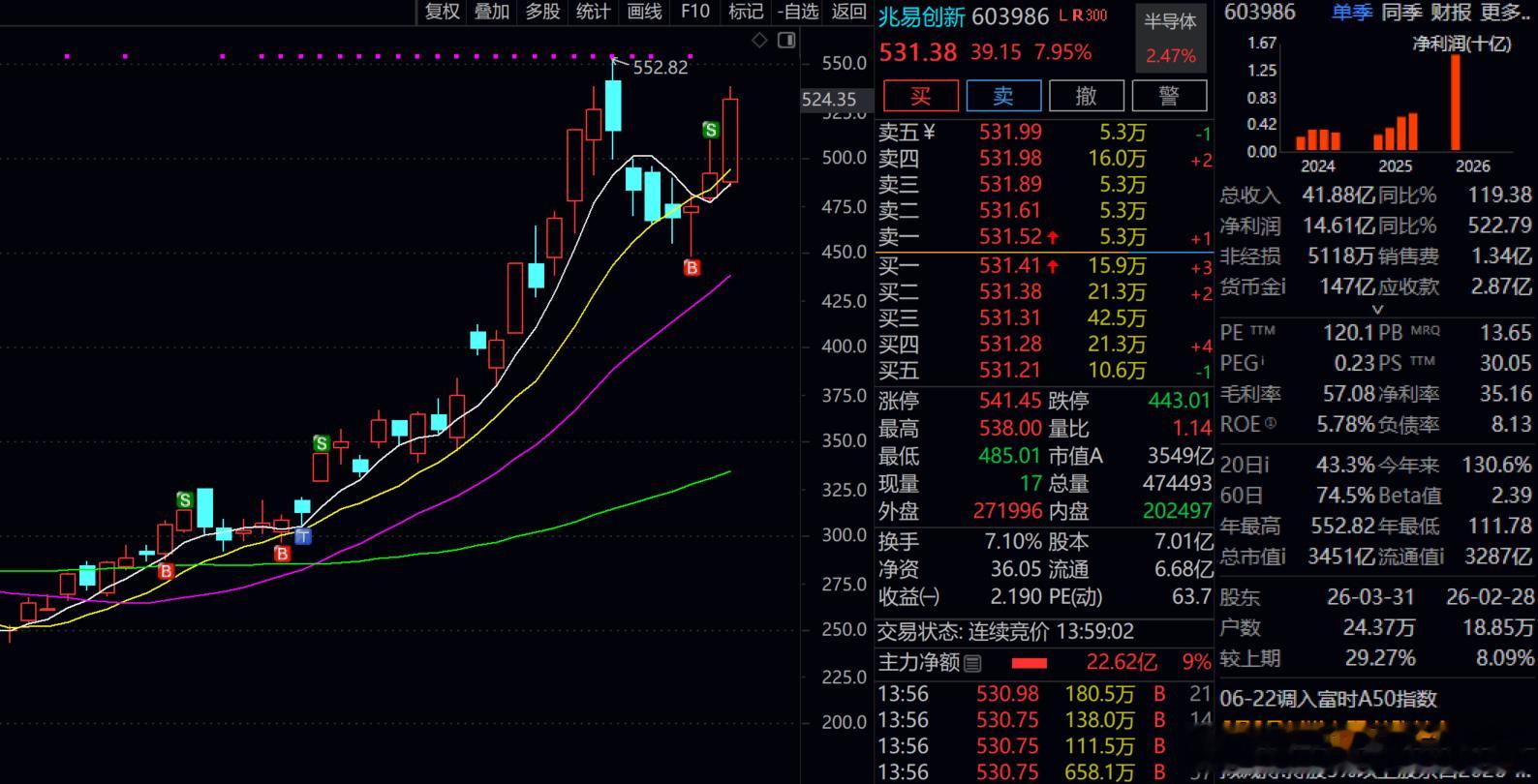Click the topmost green S signal marker
Screen dimensions: 1538x784
point(711,130)
